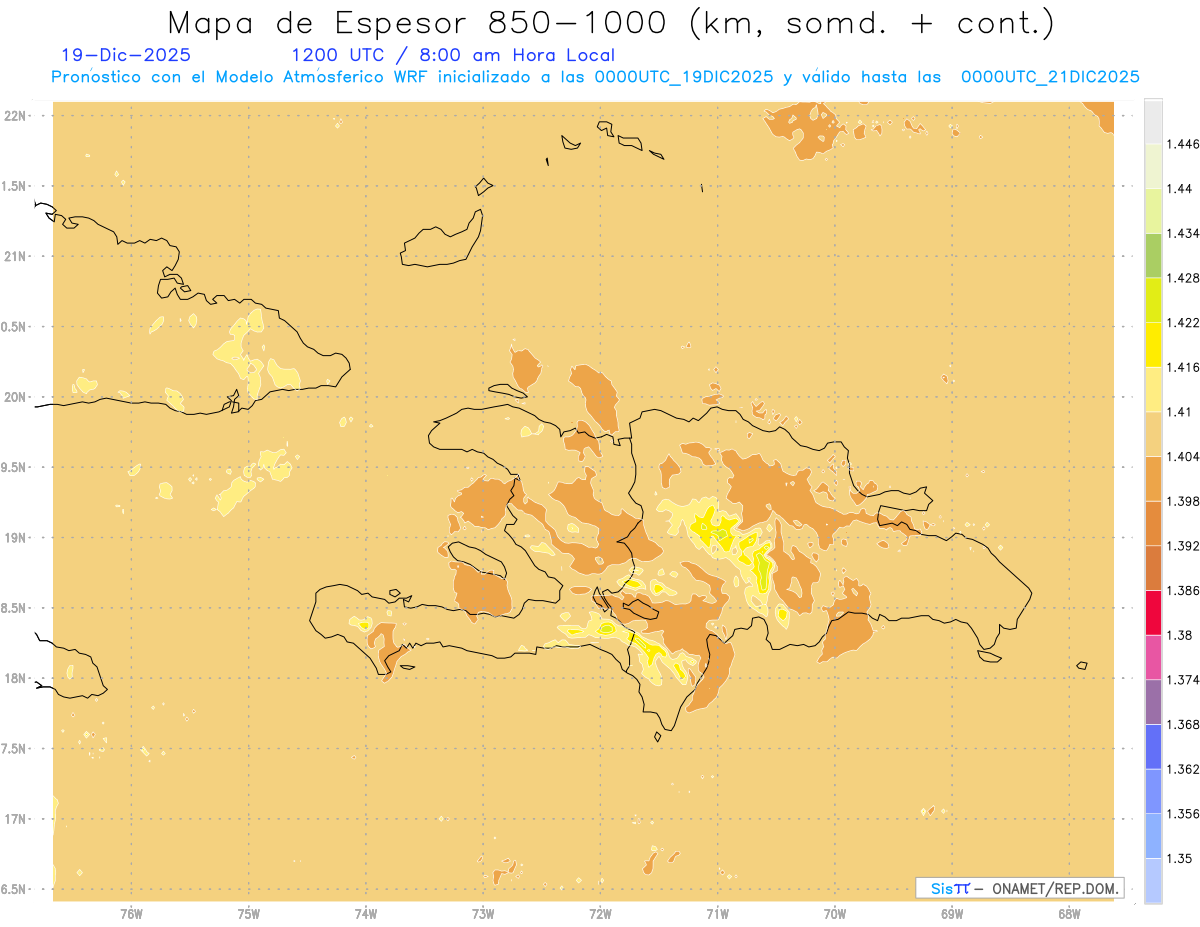Click the legend value '1.35'
Viewport: 1200px width, 927px height.
(x=1179, y=859)
